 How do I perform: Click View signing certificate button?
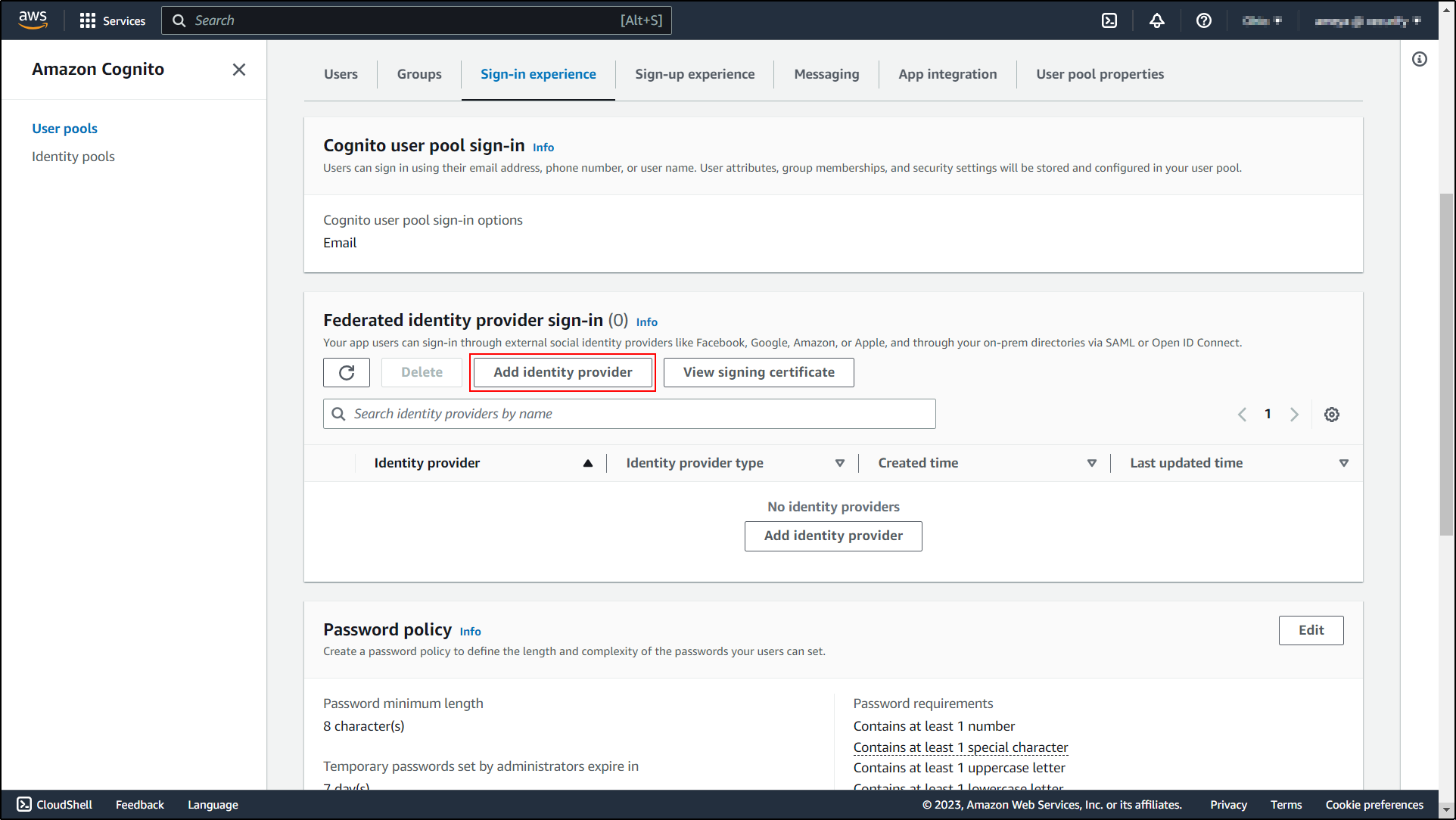point(758,372)
